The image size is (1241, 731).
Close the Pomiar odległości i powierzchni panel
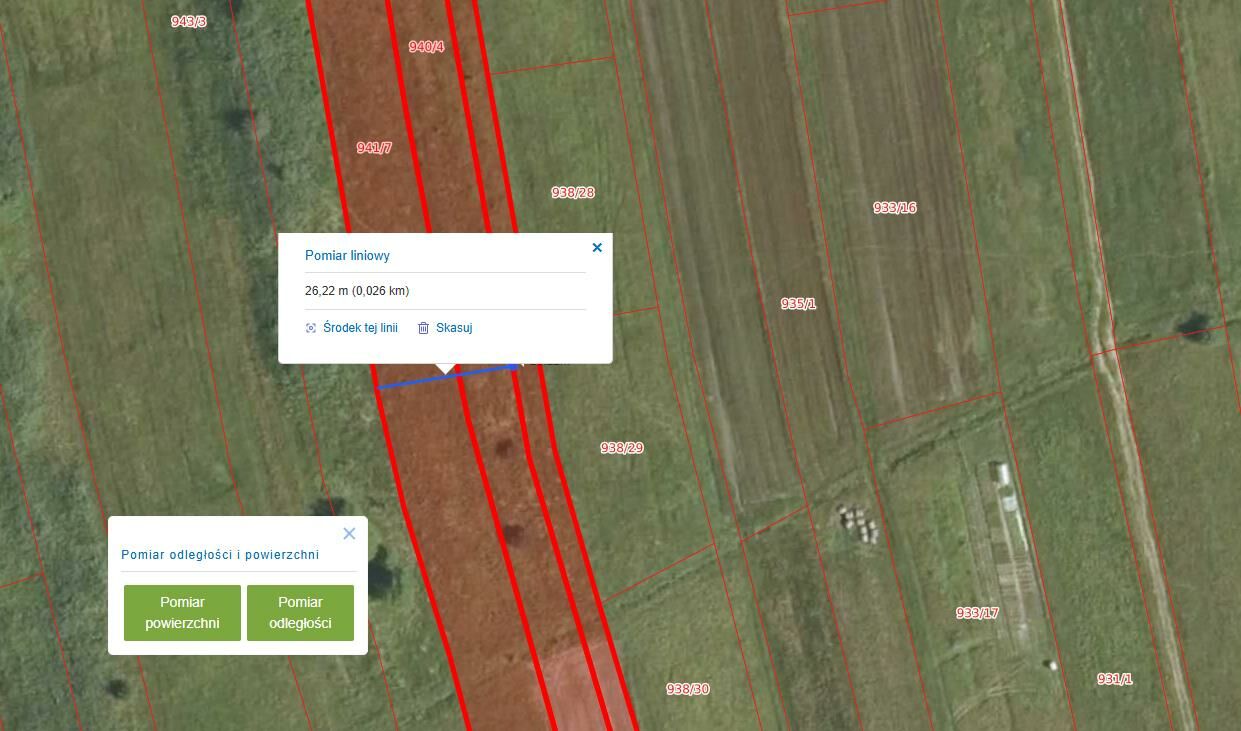tap(349, 534)
